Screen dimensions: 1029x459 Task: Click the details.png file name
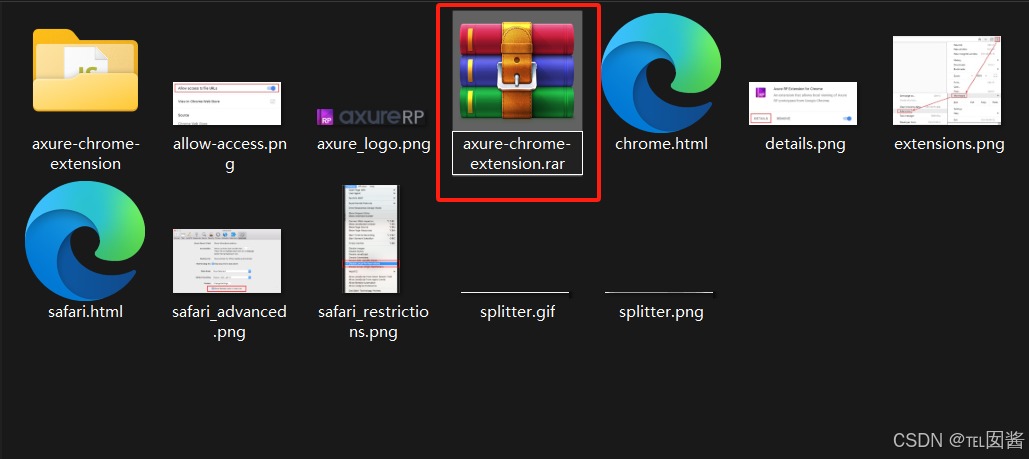[805, 144]
